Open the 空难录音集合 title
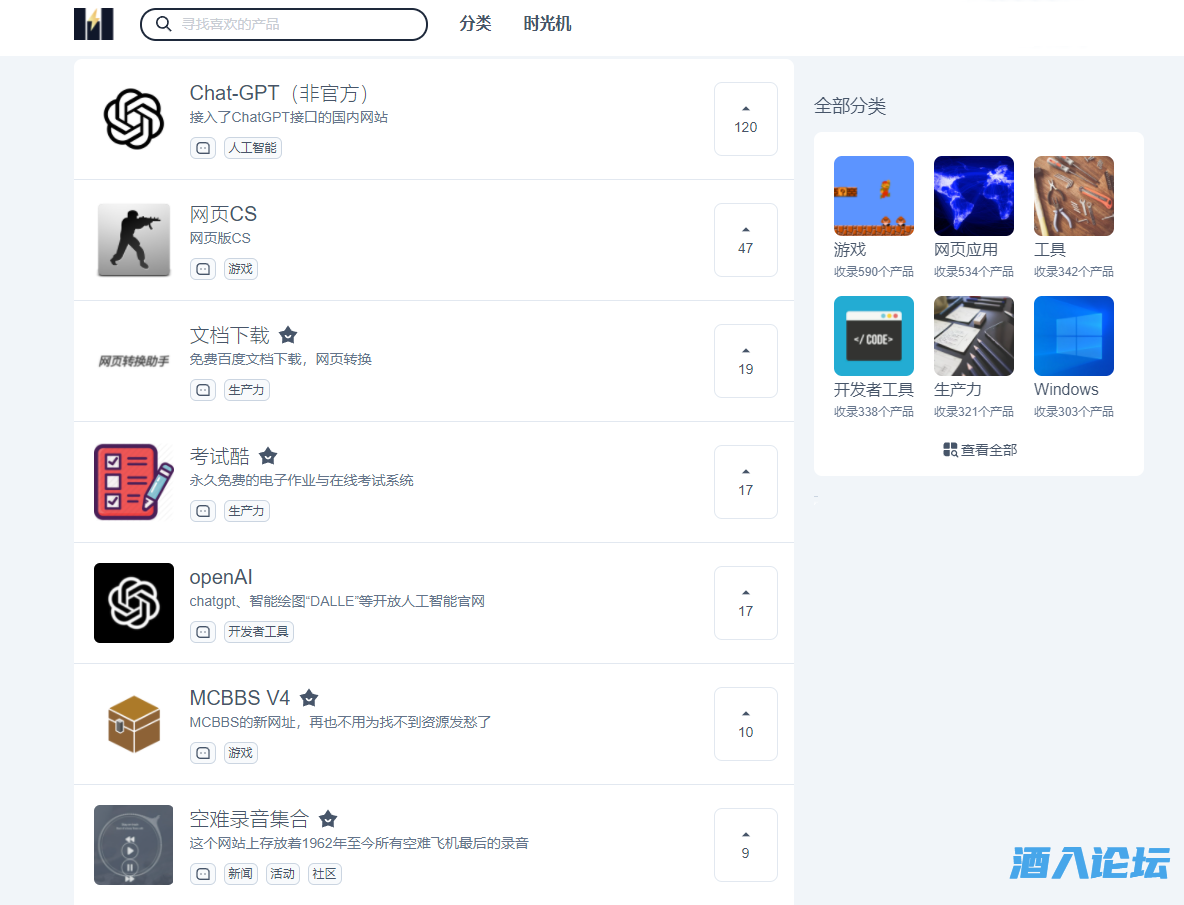The height and width of the screenshot is (905, 1184). (250, 819)
